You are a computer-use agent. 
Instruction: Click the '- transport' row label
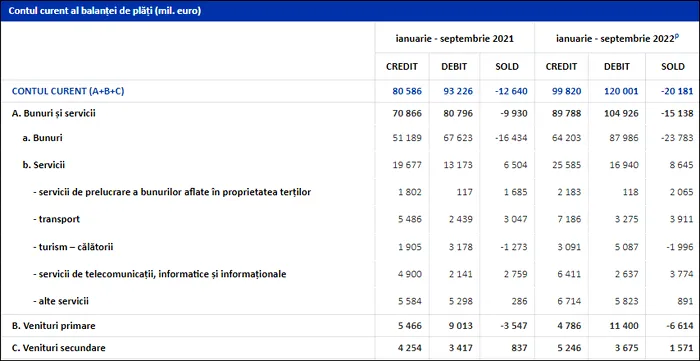coord(56,220)
